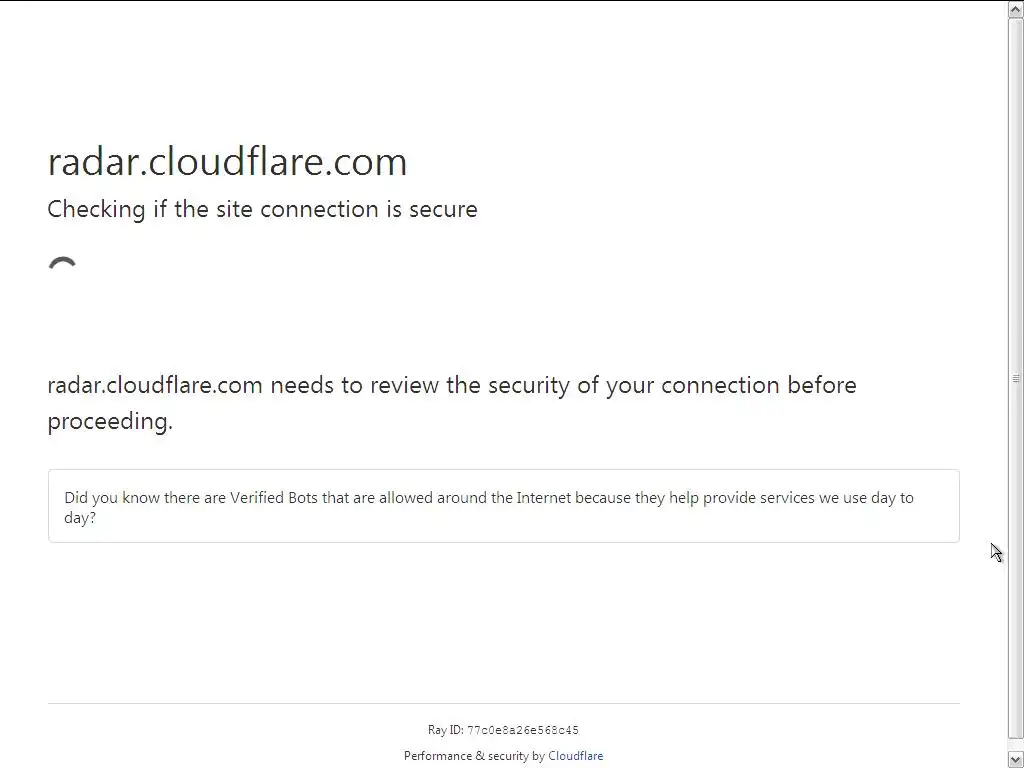Click 'Checking if the site connection is secure'
The width and height of the screenshot is (1024, 768).
click(x=262, y=209)
